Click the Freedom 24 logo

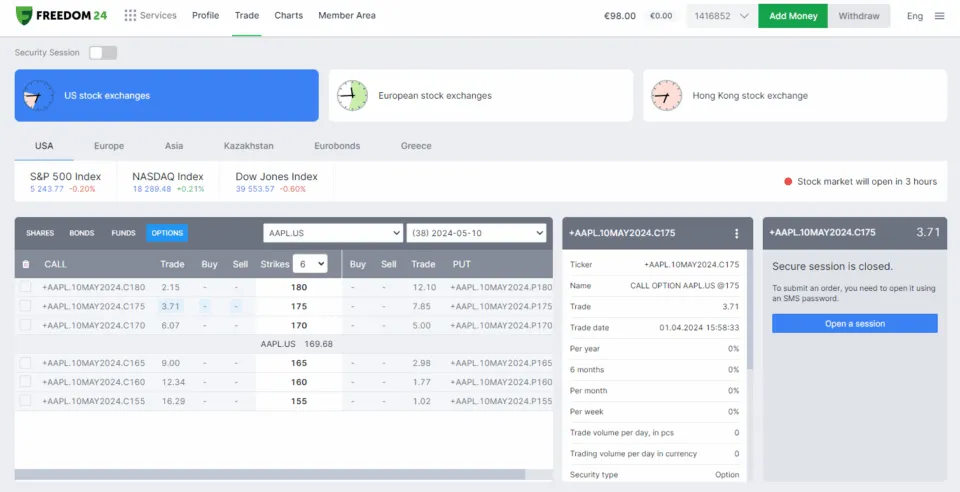(62, 16)
